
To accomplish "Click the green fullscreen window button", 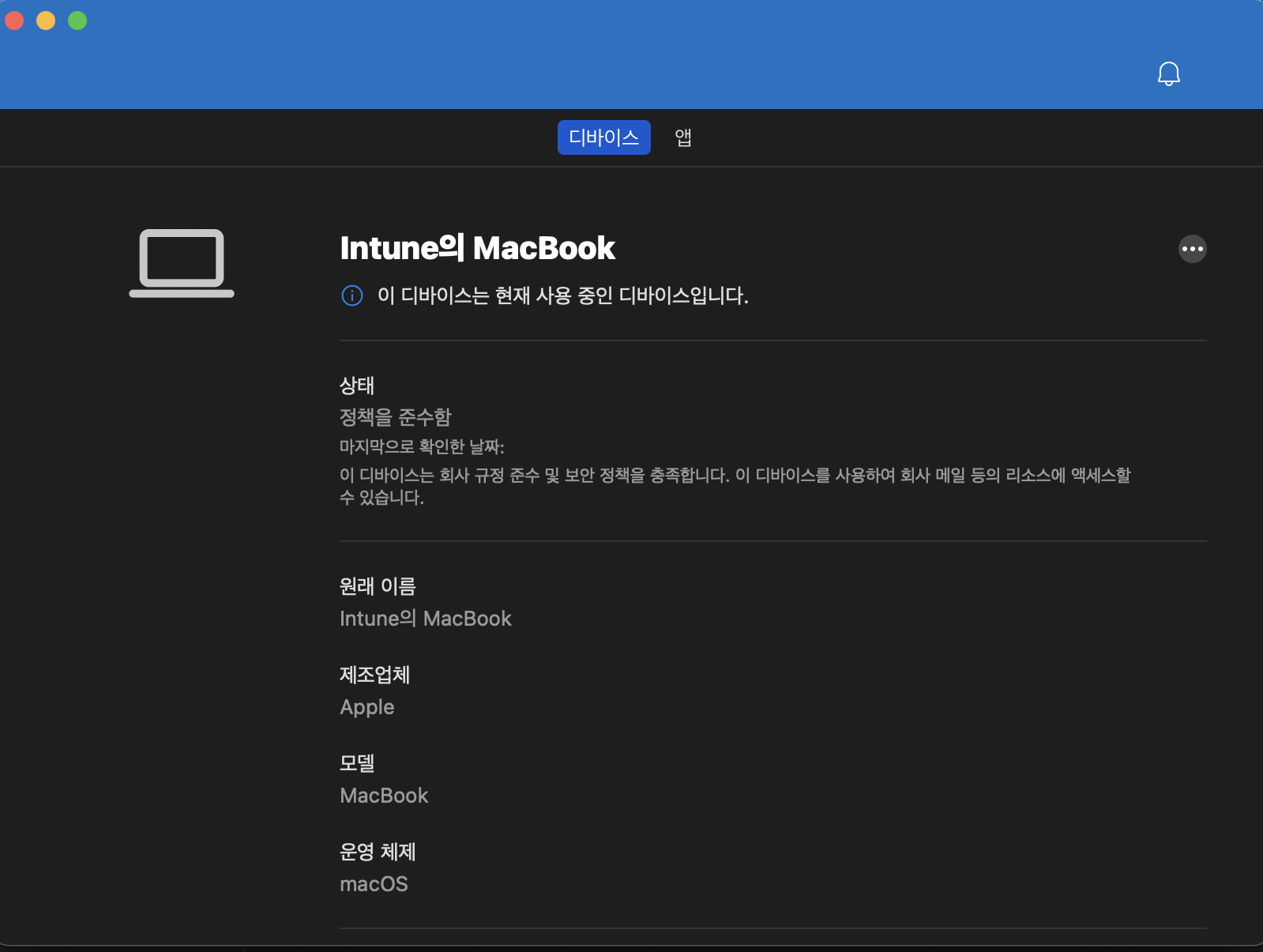I will coord(77,21).
